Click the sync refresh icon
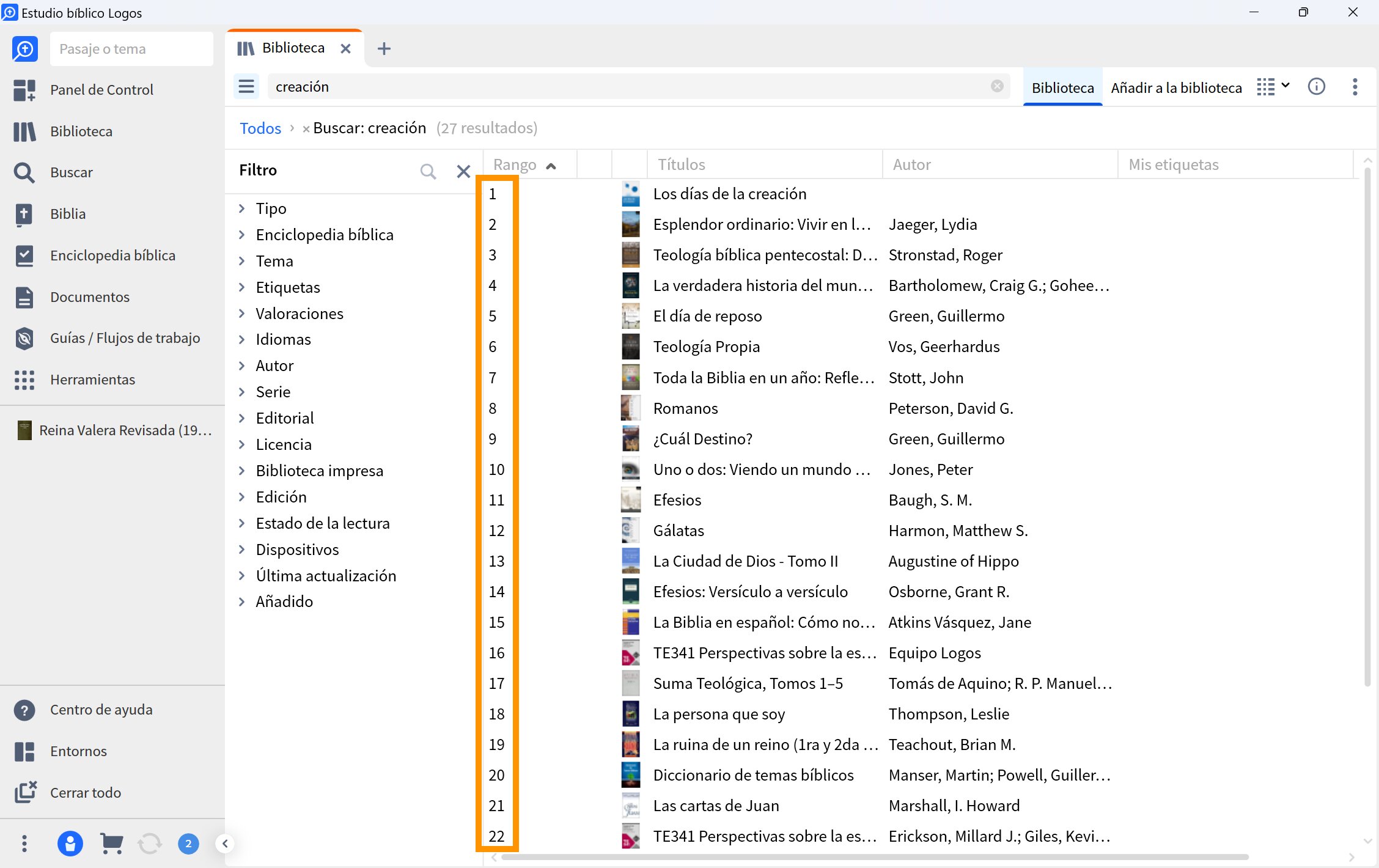 [150, 844]
